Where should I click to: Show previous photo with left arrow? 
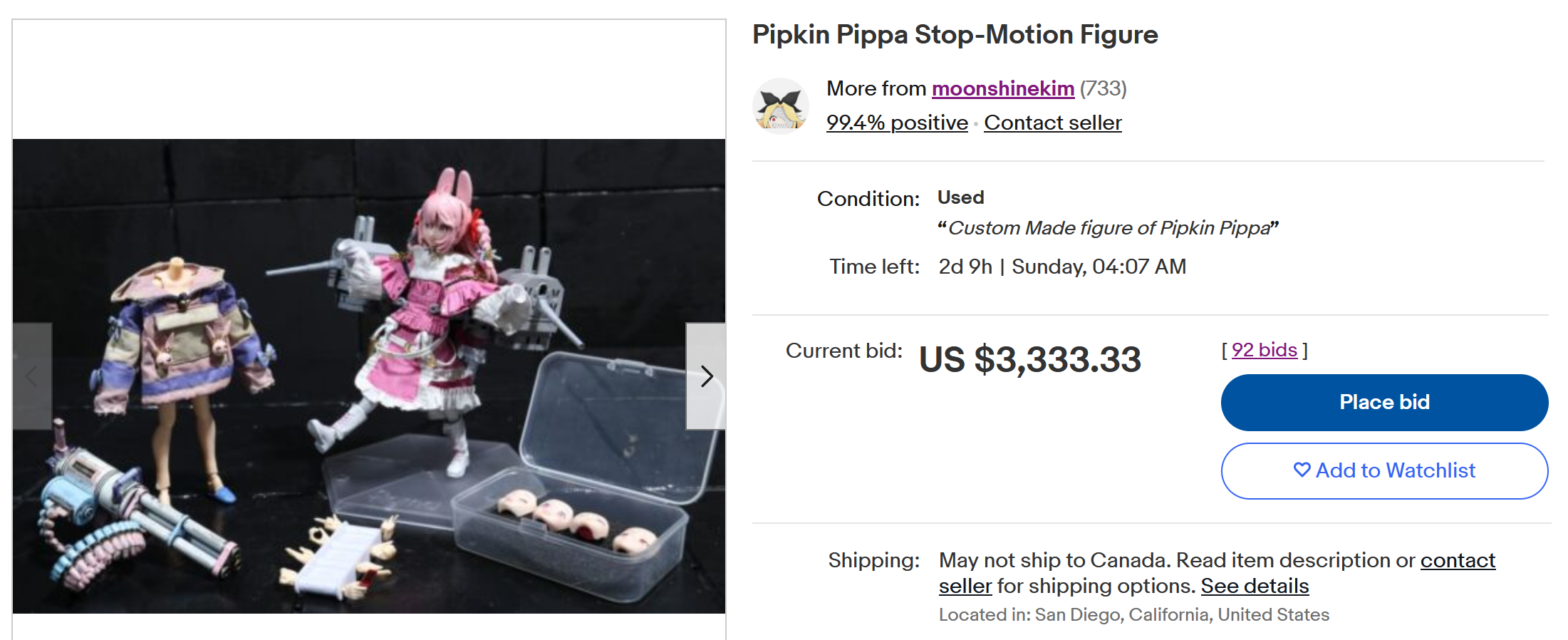pyautogui.click(x=32, y=376)
